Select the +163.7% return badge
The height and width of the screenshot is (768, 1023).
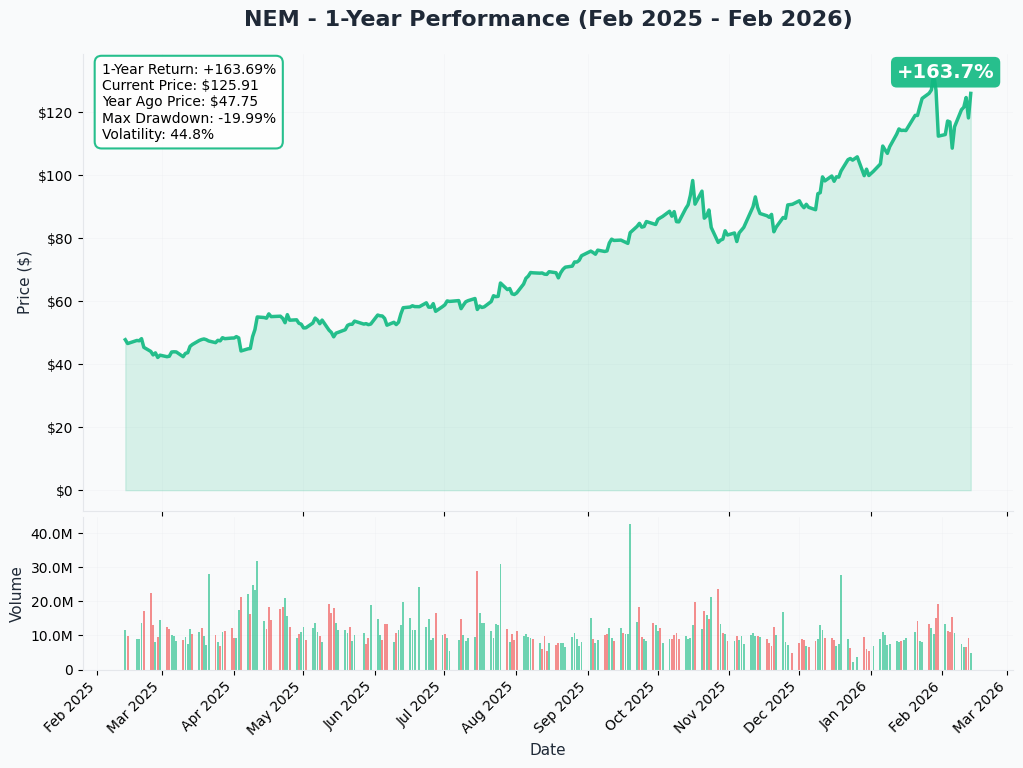945,72
